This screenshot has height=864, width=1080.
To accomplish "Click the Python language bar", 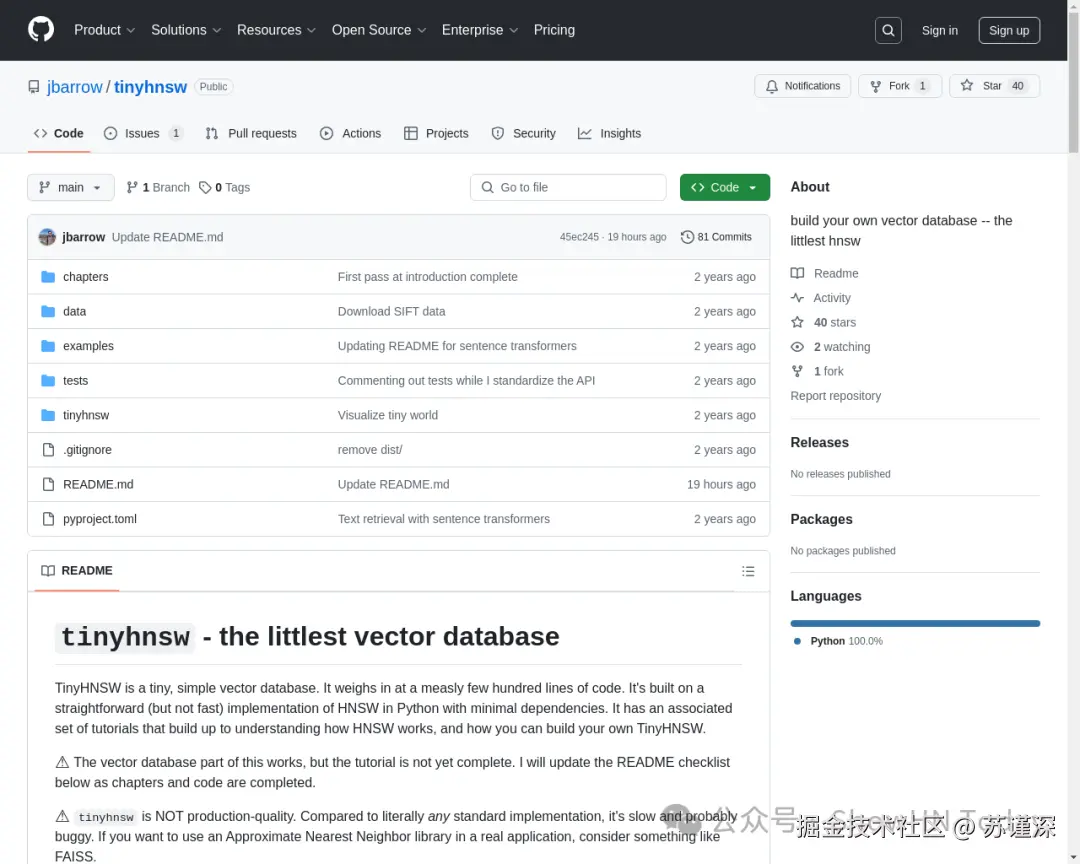I will click(915, 624).
